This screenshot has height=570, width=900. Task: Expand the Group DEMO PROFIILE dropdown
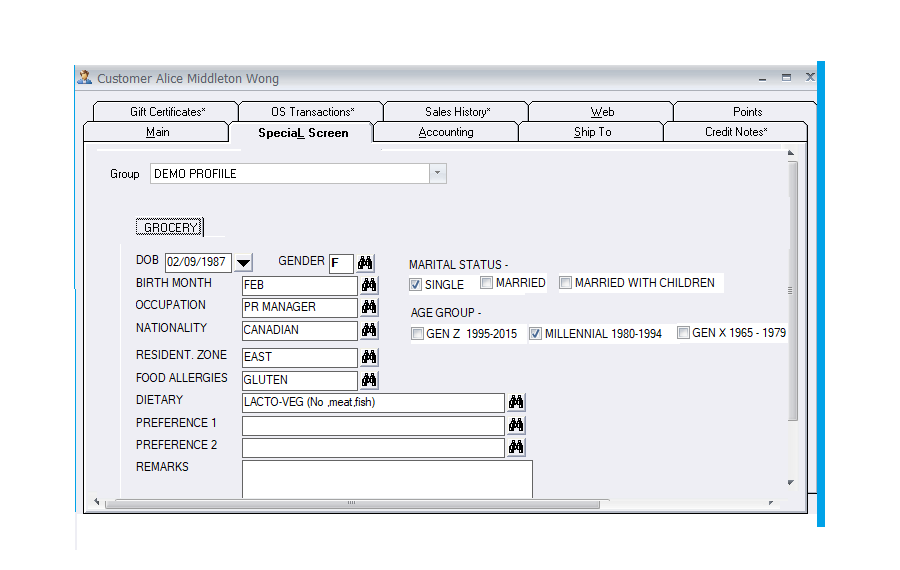click(437, 173)
